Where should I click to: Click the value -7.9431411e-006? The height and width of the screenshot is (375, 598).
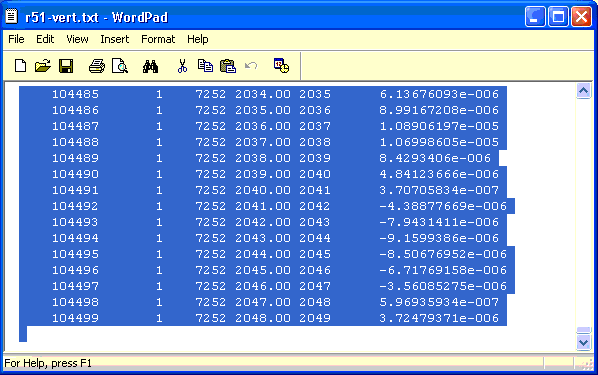pyautogui.click(x=439, y=222)
